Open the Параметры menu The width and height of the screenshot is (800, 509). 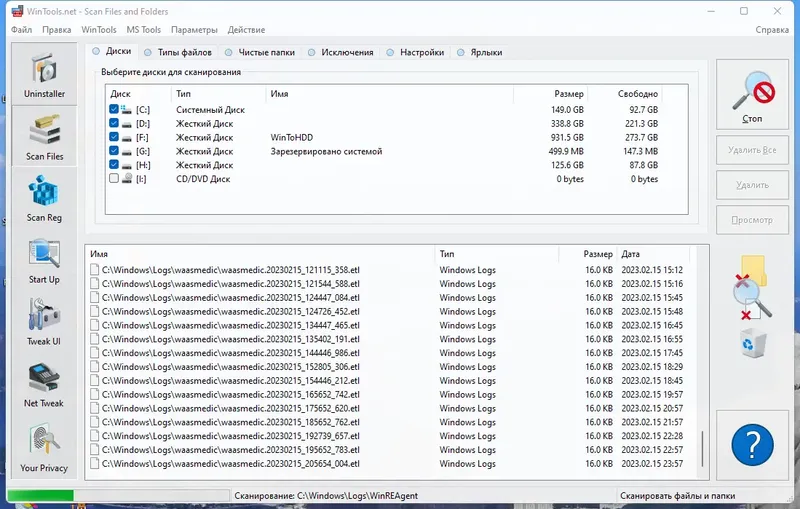(x=194, y=30)
